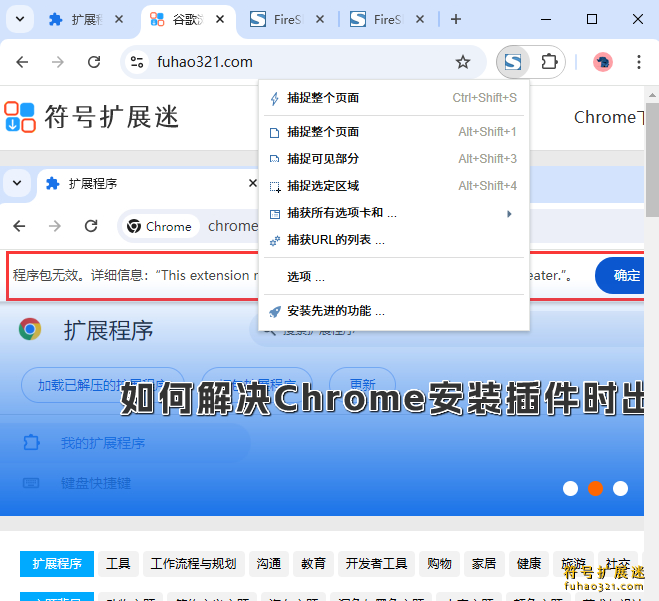Select 捕捉整个页面 with Alt+Shift+1
659x601 pixels.
[394, 132]
